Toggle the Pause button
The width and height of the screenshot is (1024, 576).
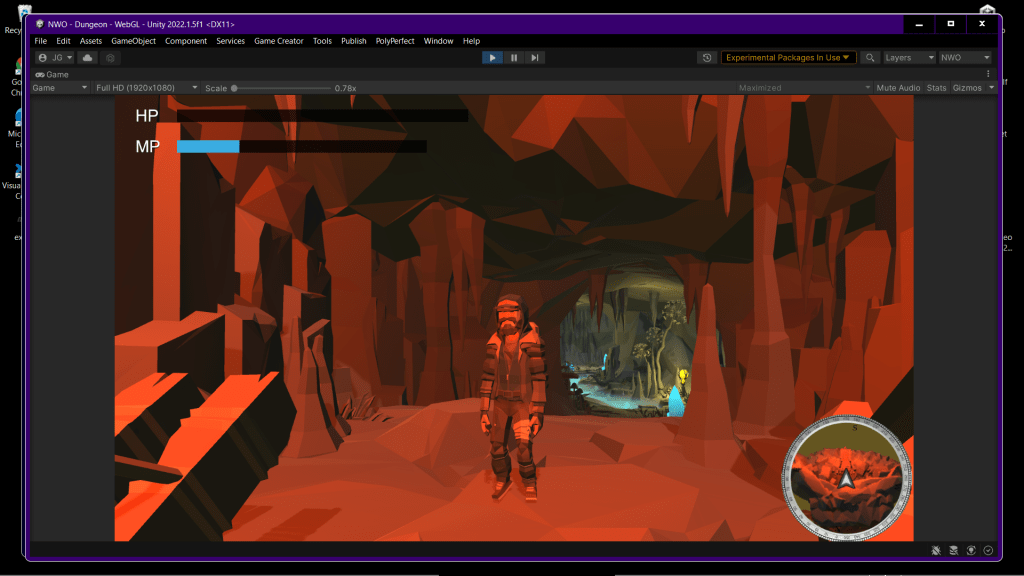tap(514, 58)
